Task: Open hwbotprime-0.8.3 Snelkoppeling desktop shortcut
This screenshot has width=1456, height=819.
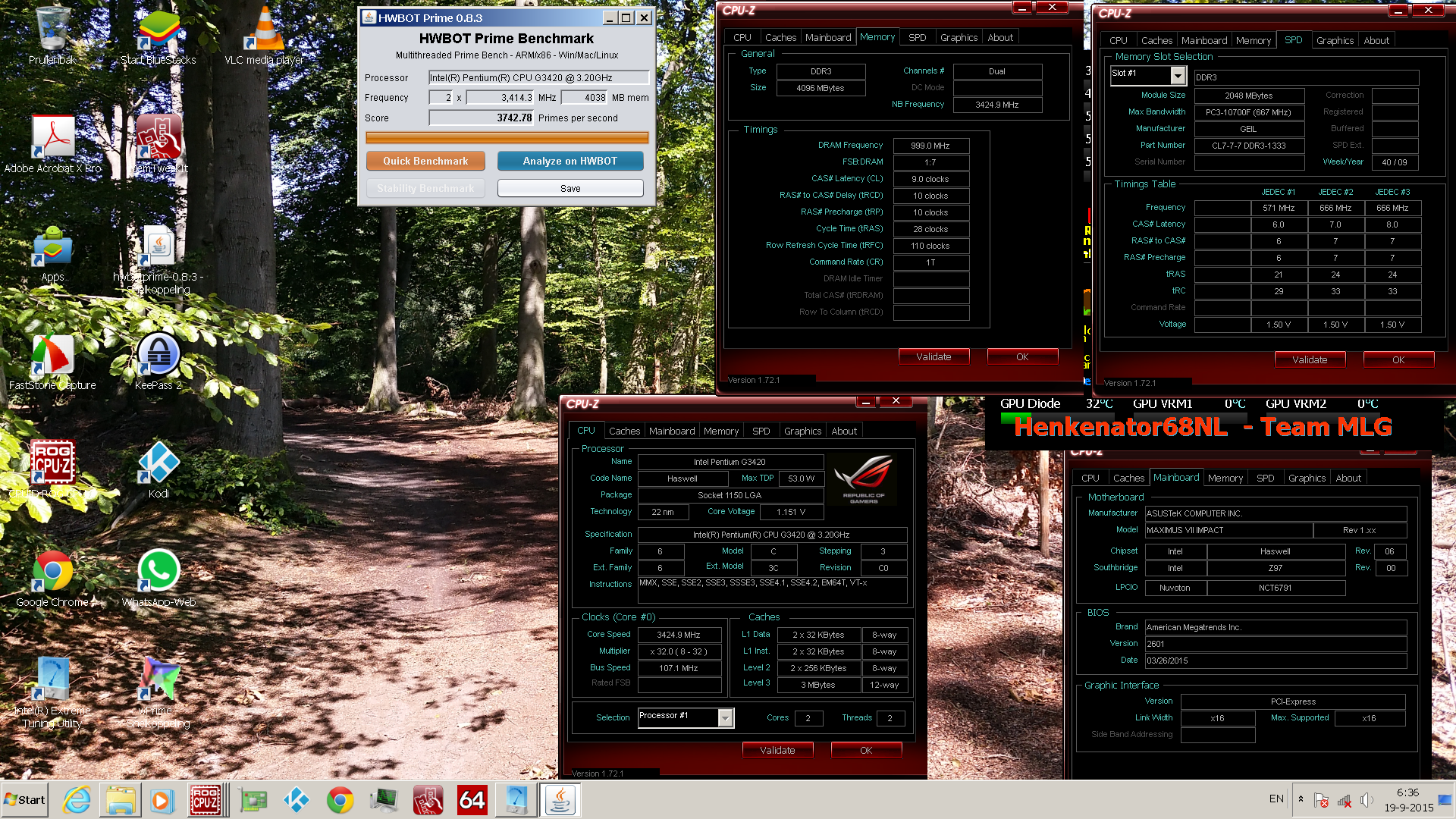Action: [x=158, y=258]
